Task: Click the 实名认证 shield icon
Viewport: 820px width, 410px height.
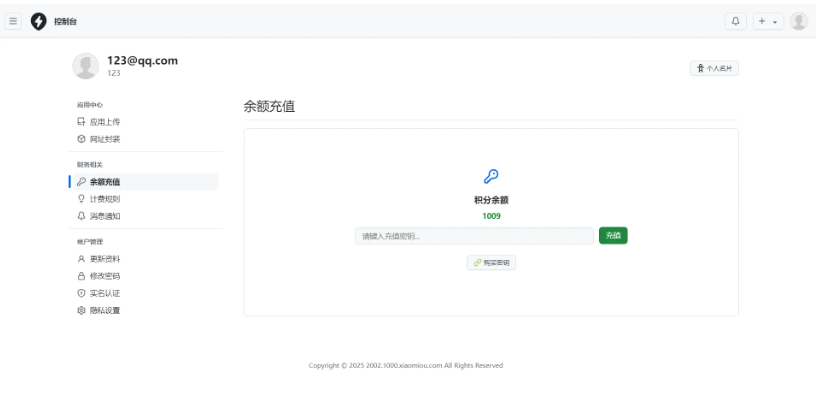Action: tap(81, 293)
